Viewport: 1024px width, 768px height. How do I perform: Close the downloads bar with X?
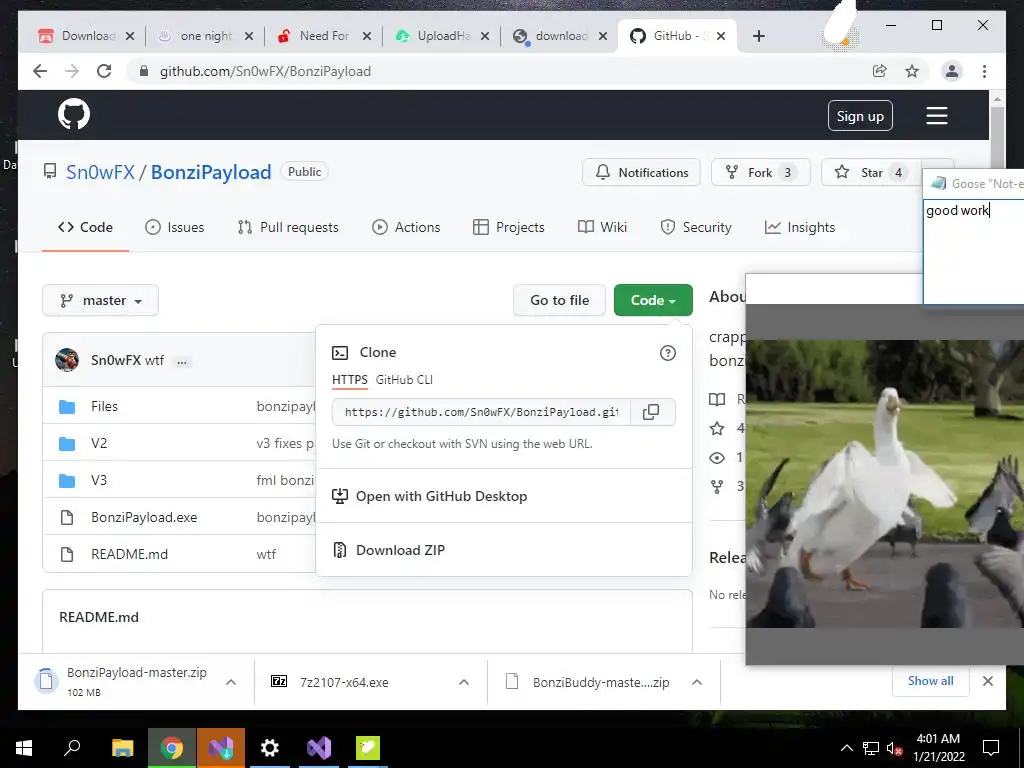[987, 681]
